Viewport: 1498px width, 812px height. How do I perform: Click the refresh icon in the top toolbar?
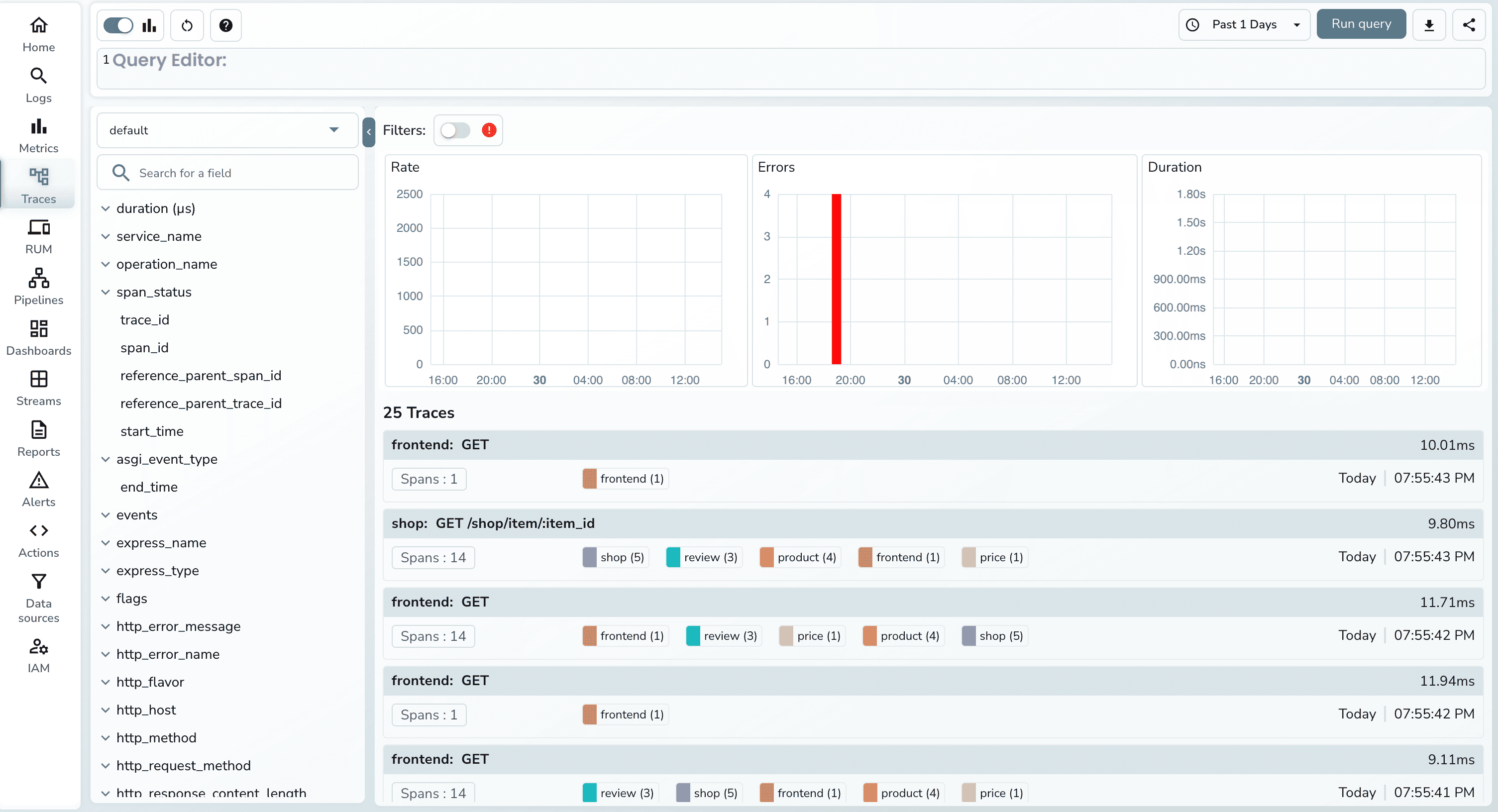click(187, 25)
